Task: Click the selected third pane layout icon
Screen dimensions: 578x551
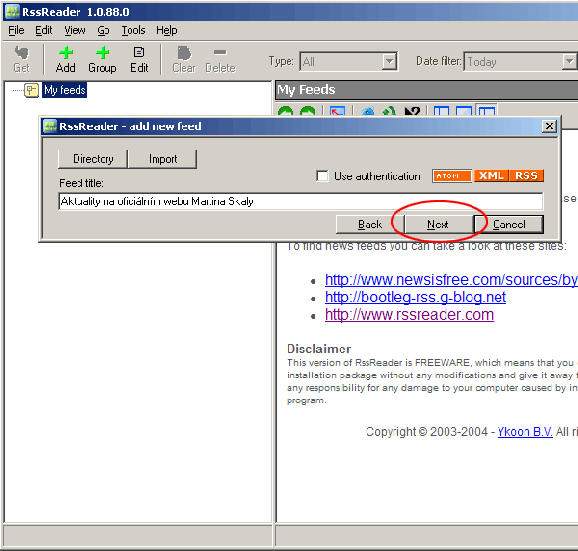Action: tap(487, 111)
